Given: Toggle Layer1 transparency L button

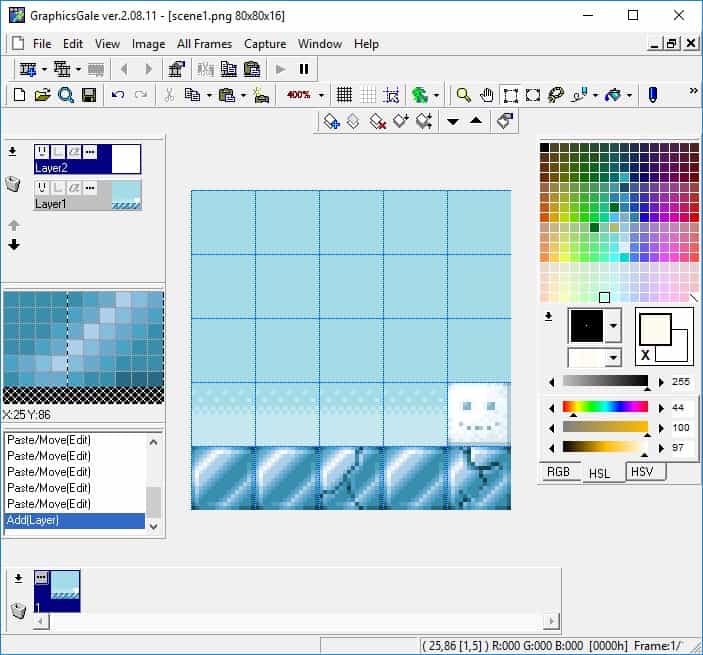Looking at the screenshot, I should 58,188.
